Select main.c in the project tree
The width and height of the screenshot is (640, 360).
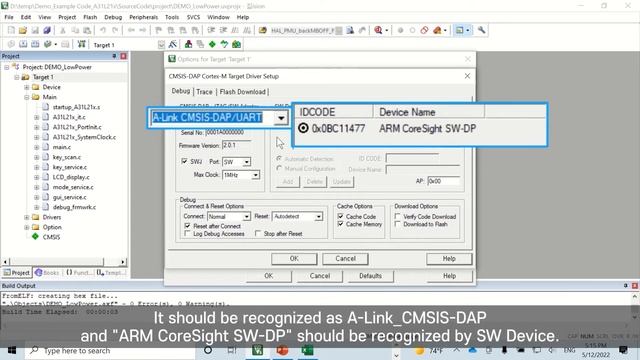tap(62, 147)
